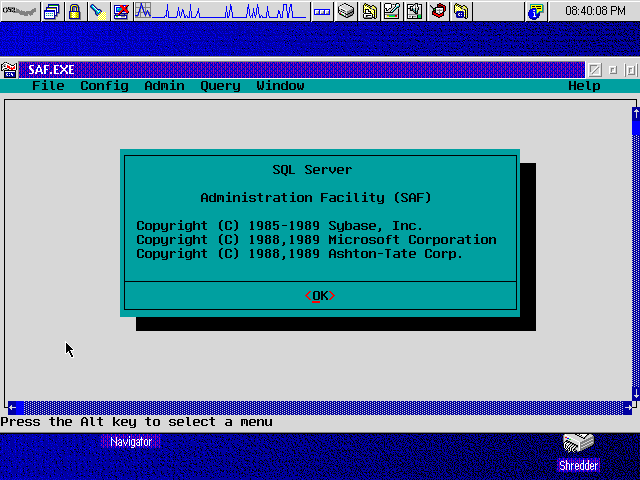Click the vertical scrollbar down arrow
Screen dimensions: 640x480
(636, 393)
